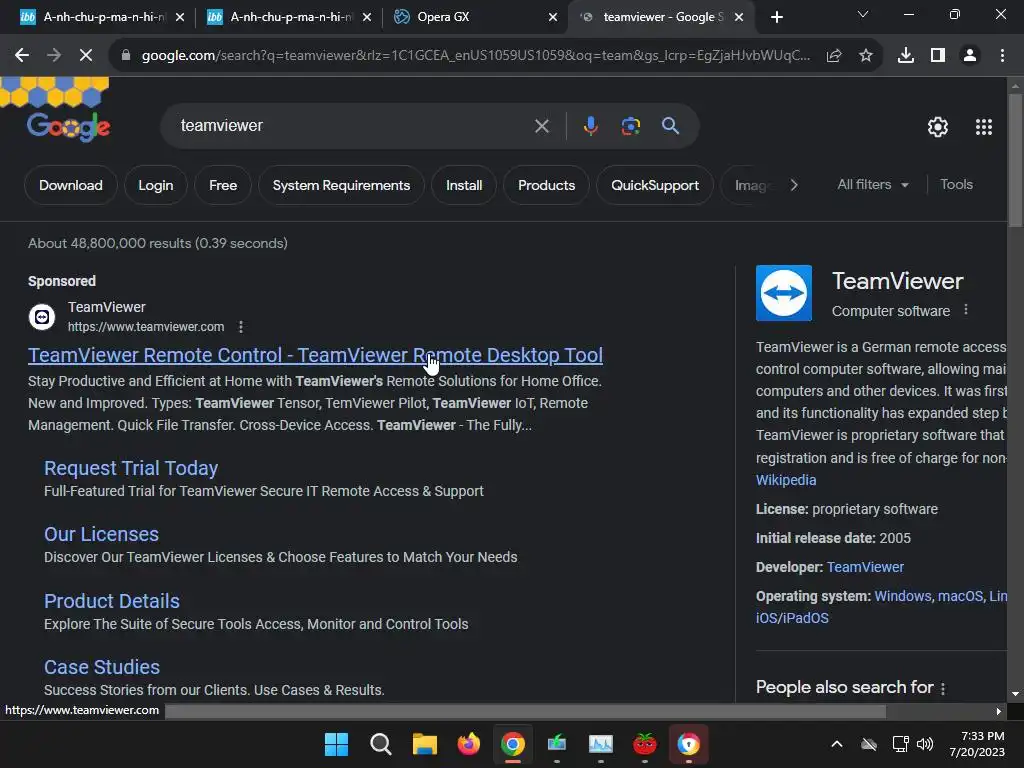Viewport: 1024px width, 768px height.
Task: Open the clock showing 7:33 PM
Action: click(977, 744)
